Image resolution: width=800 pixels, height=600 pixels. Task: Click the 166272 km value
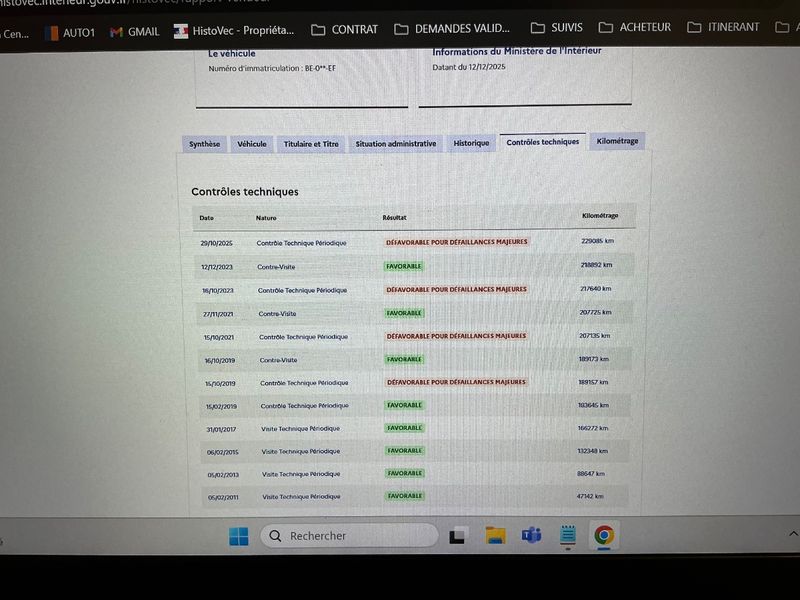(x=593, y=428)
